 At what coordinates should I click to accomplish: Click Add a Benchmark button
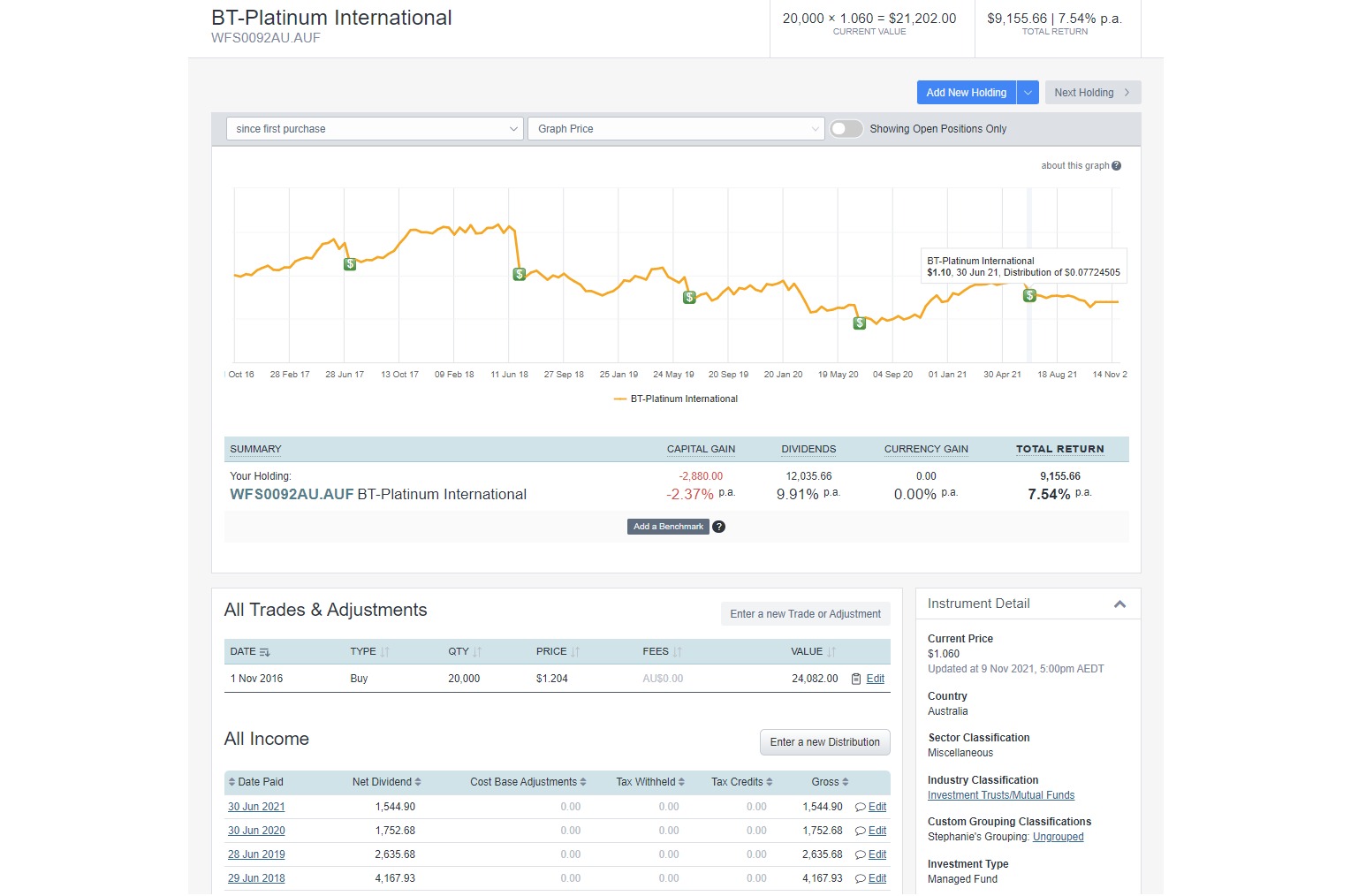(x=668, y=527)
